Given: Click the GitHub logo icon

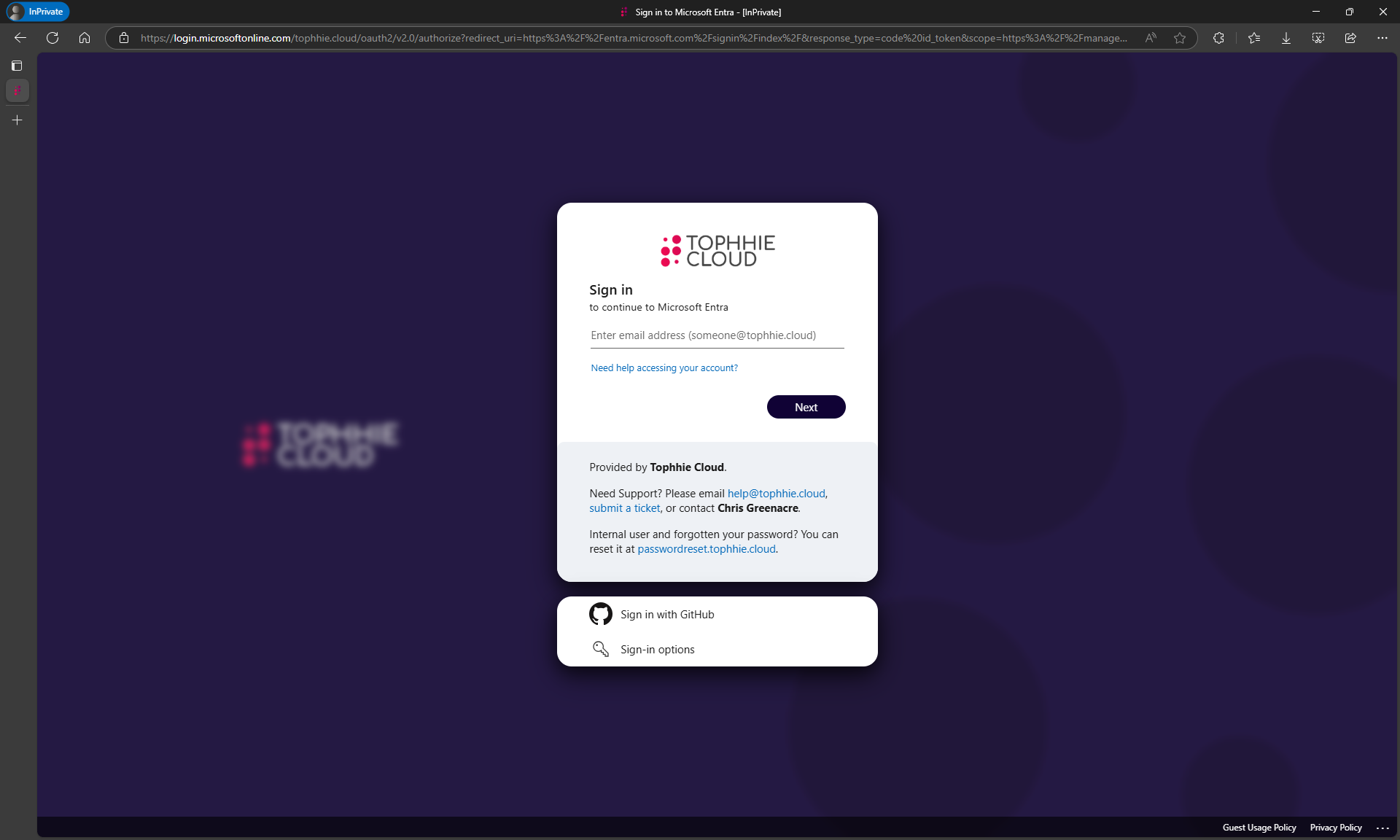Looking at the screenshot, I should tap(601, 614).
